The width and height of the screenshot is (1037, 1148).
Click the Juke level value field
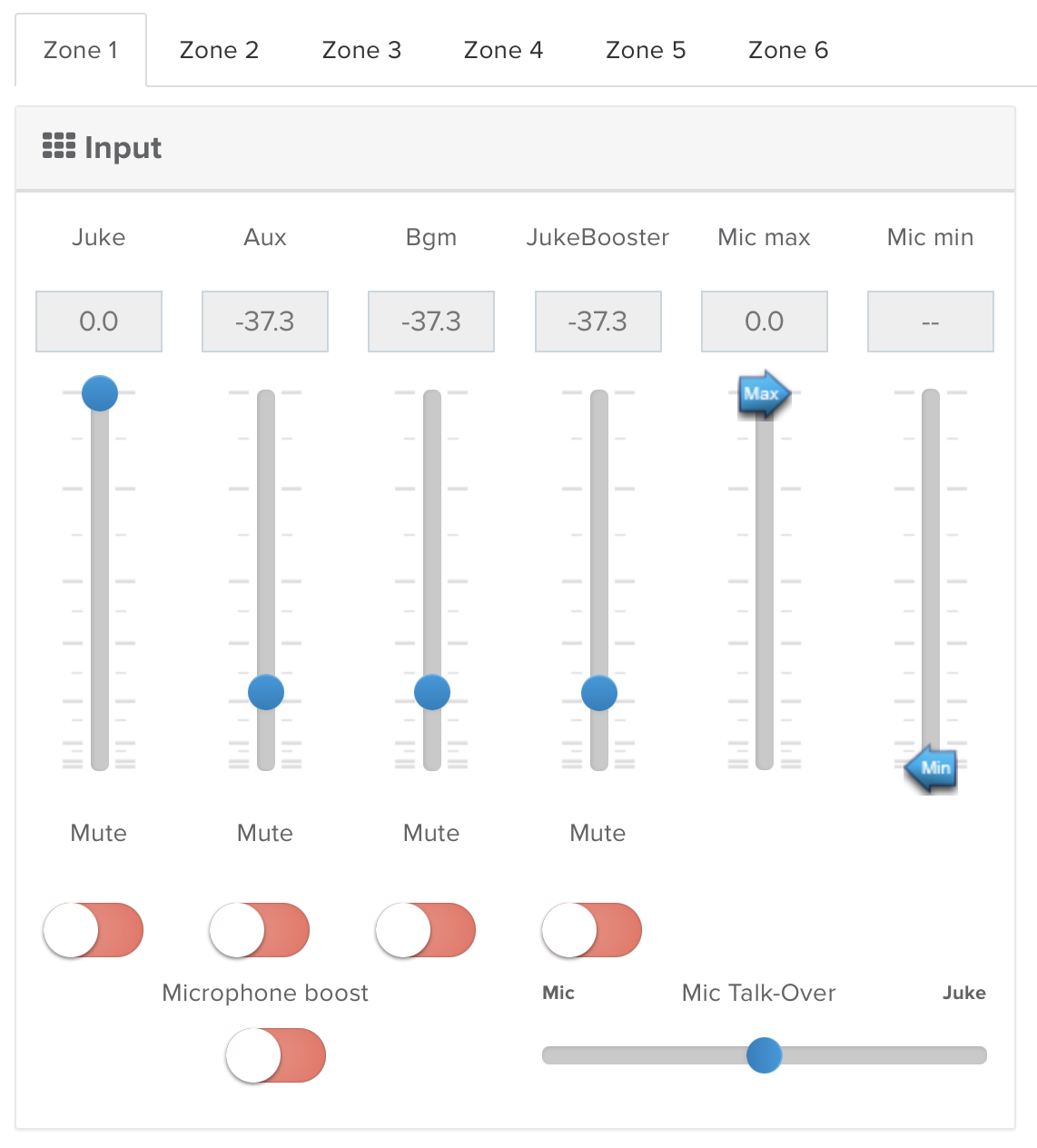coord(99,322)
